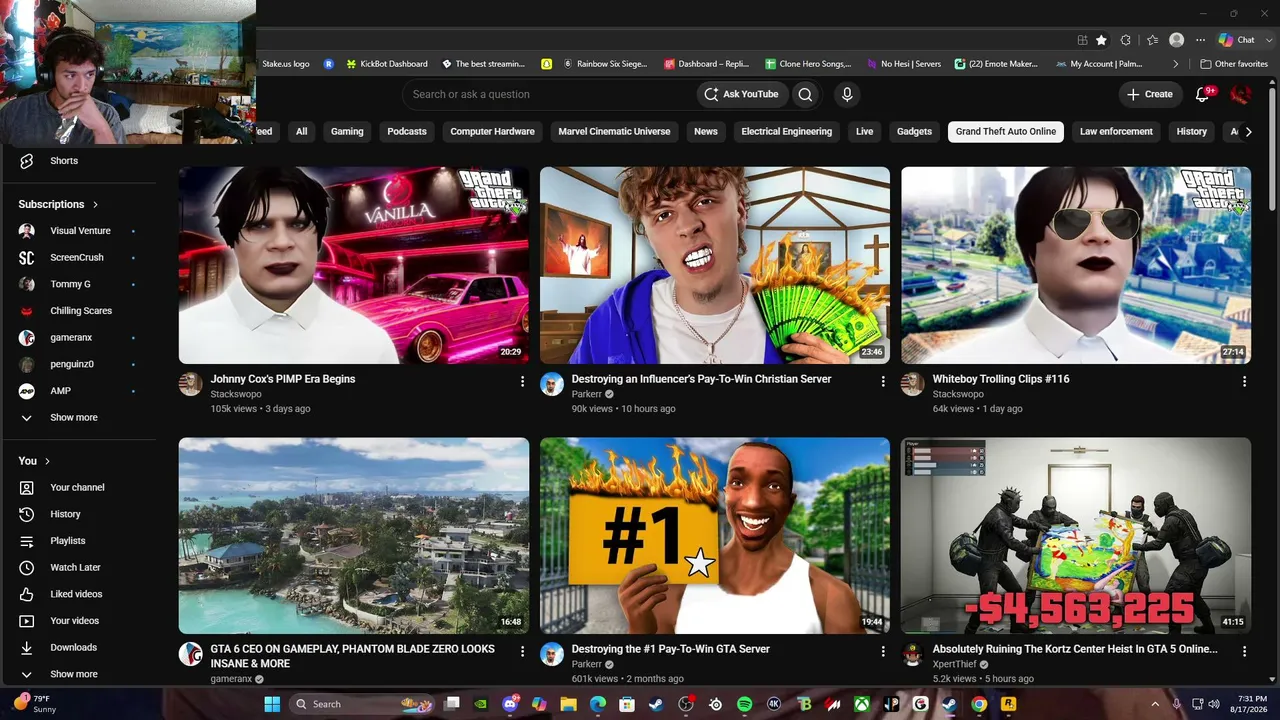Play the Kortz Center Heist video thumbnail
This screenshot has height=720, width=1280.
[x=1076, y=536]
